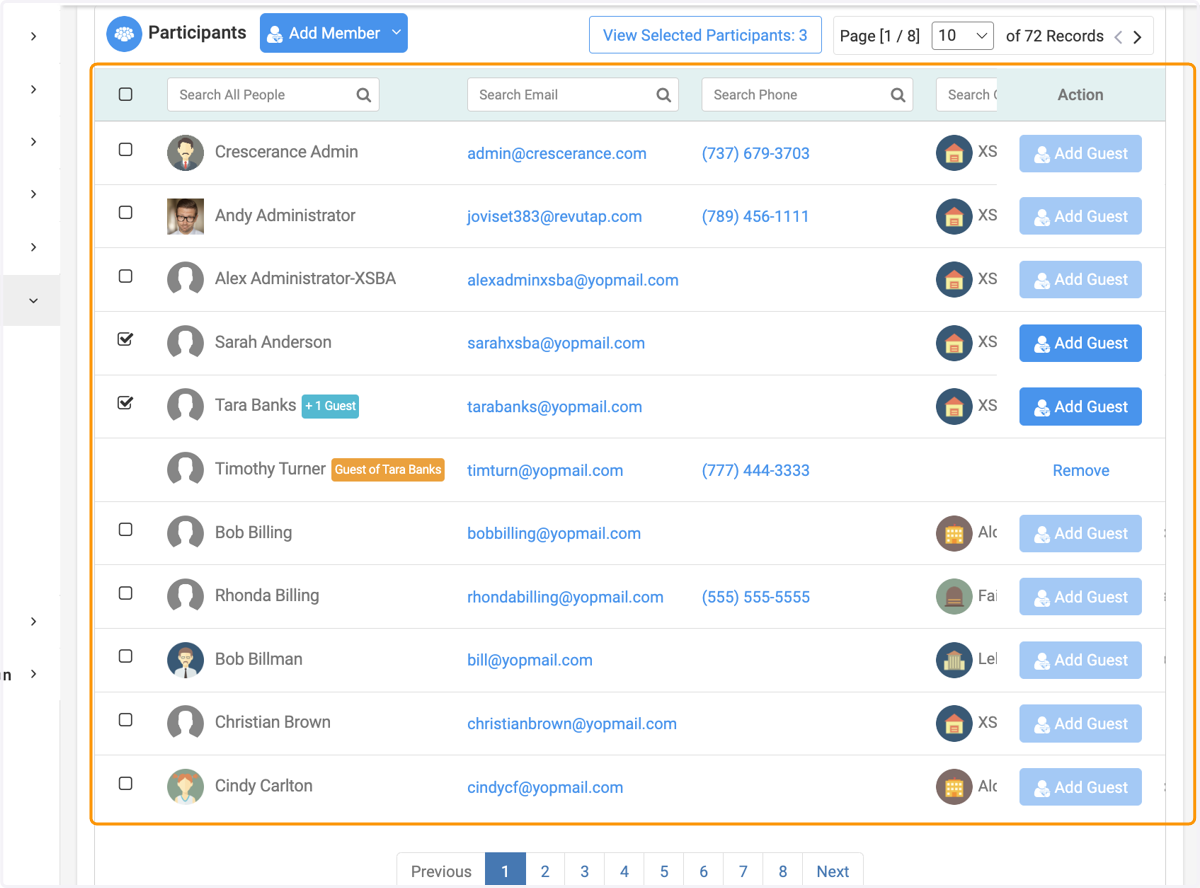This screenshot has width=1200, height=888.
Task: Select the Bob Billman checkbox
Action: click(125, 656)
